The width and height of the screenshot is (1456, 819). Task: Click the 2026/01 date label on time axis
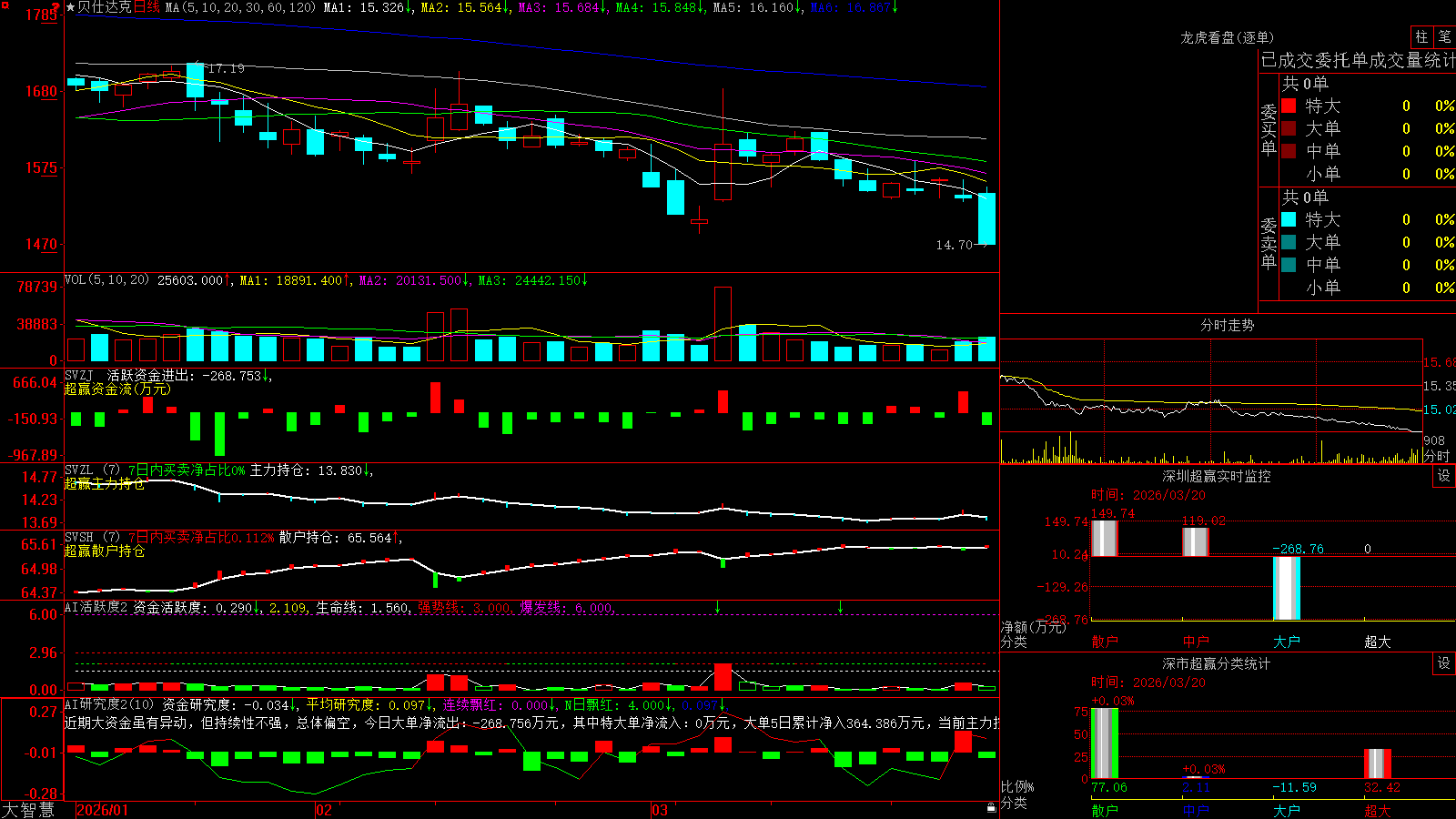103,810
